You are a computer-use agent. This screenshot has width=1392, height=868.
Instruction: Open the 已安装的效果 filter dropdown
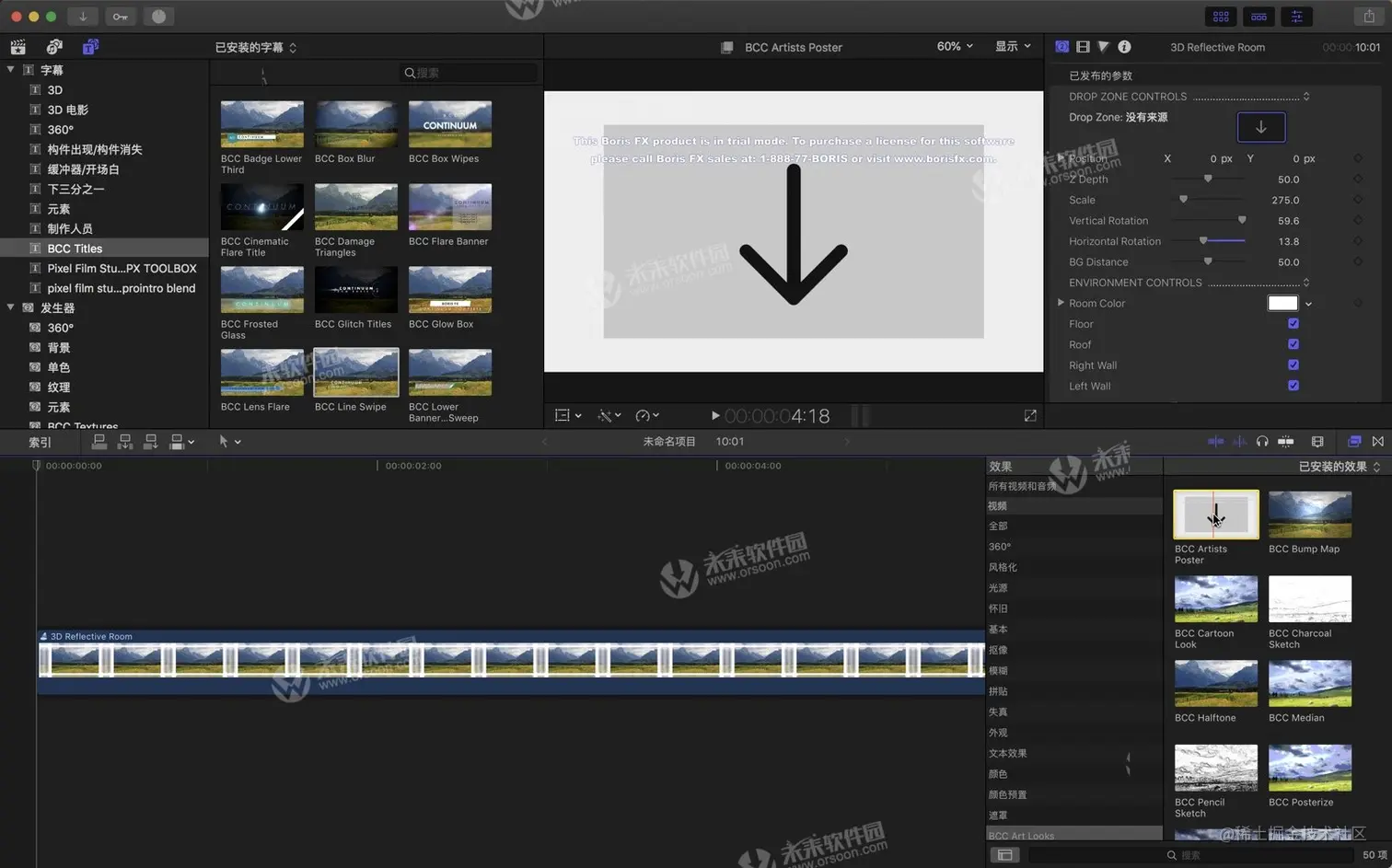coord(1340,467)
